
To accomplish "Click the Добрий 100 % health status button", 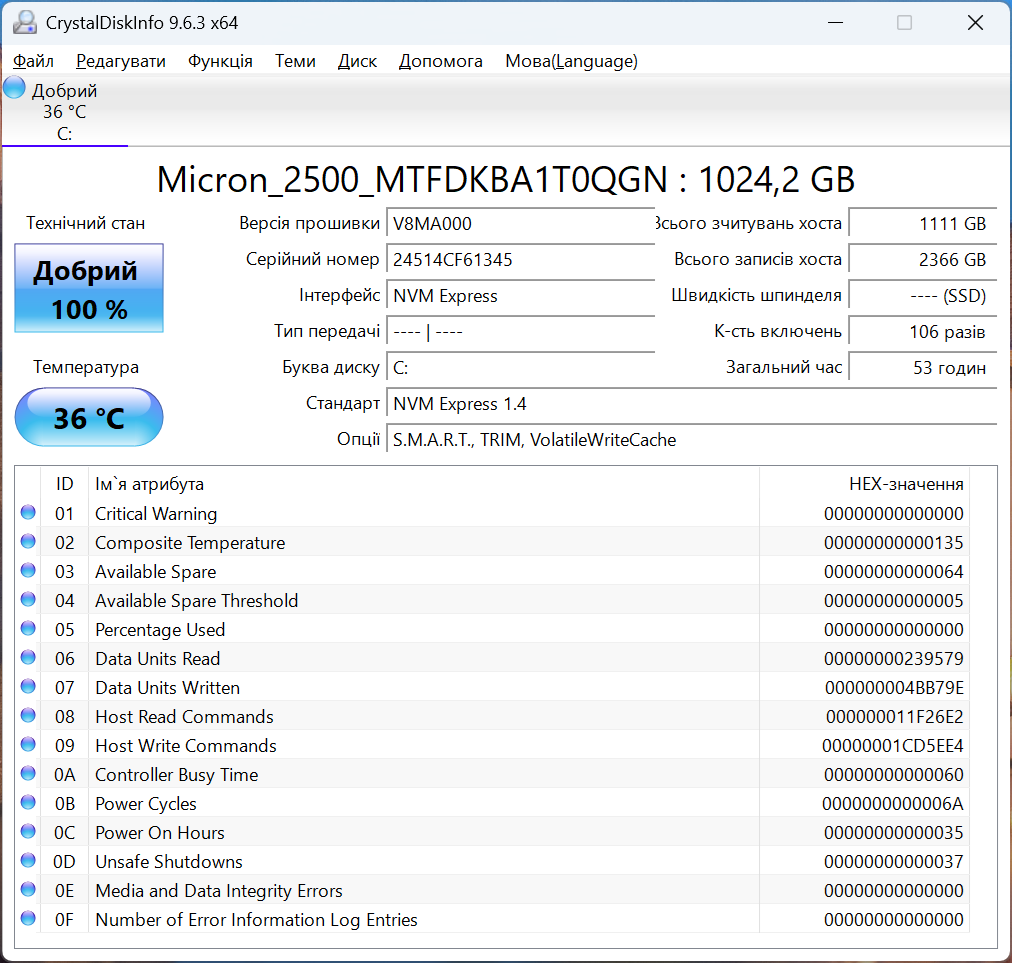I will pyautogui.click(x=89, y=290).
